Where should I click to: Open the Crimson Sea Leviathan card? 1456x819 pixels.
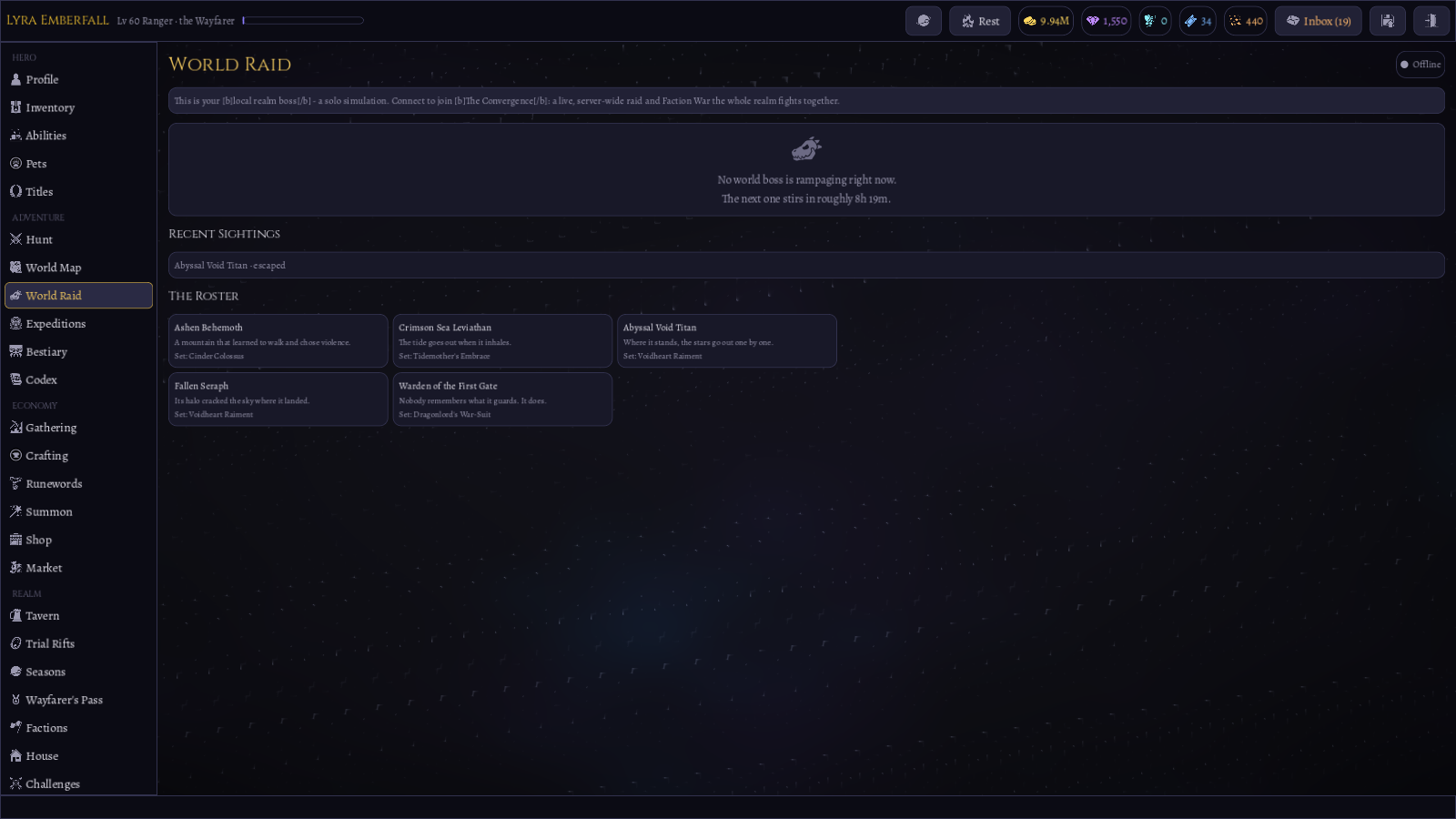502,341
